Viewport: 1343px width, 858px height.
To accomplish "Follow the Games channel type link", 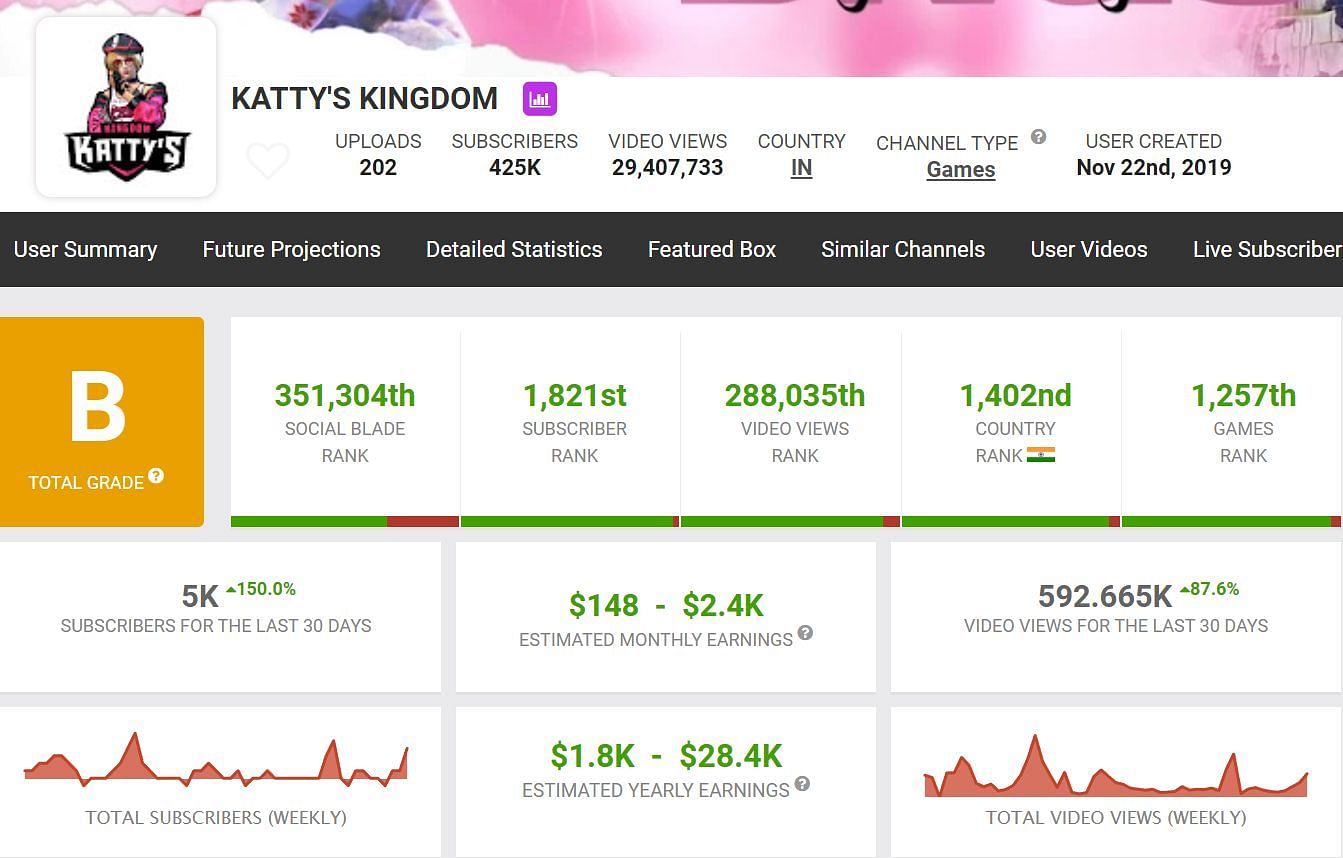I will pyautogui.click(x=961, y=170).
